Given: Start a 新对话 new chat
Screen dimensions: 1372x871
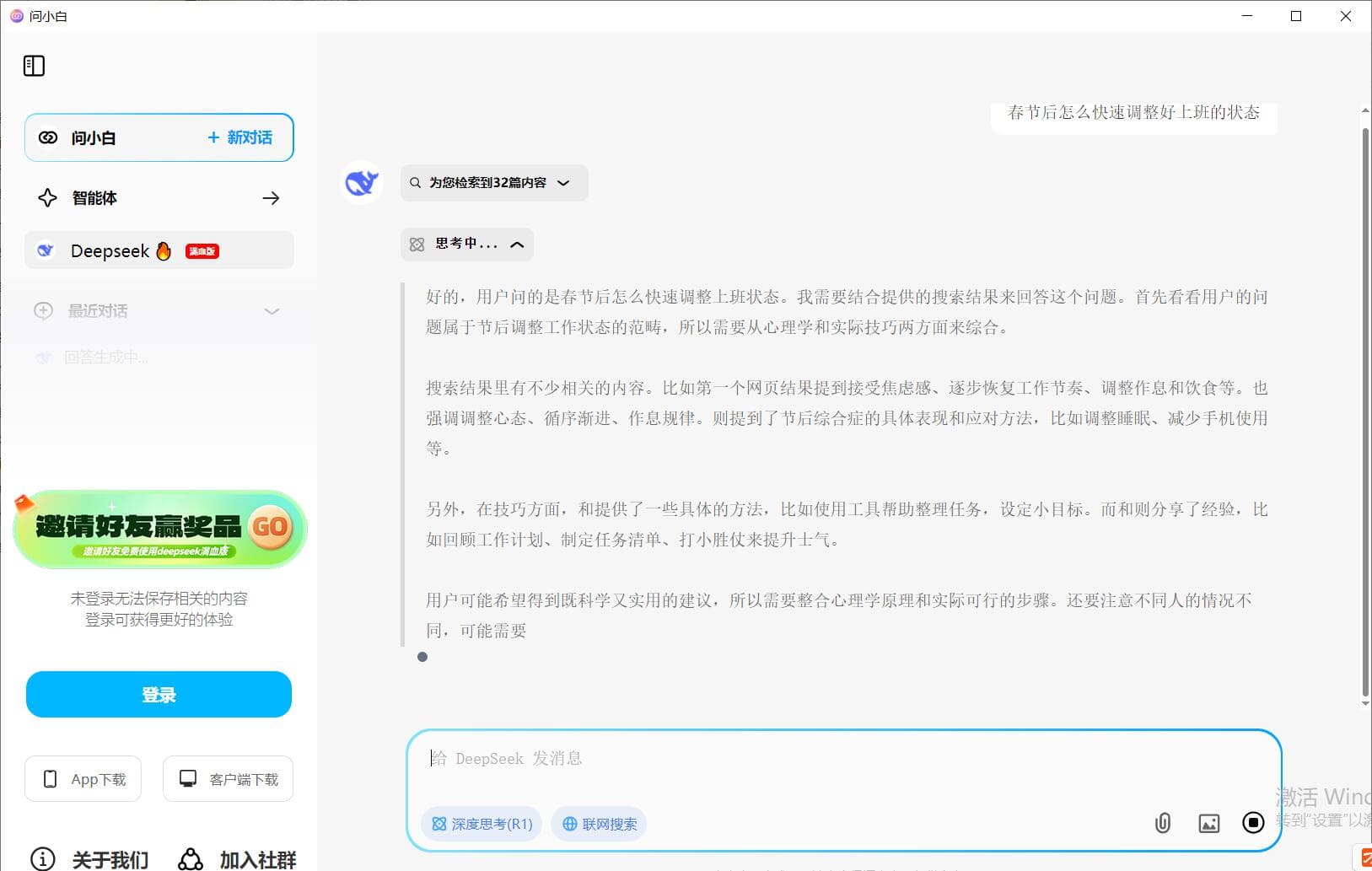Looking at the screenshot, I should point(240,137).
